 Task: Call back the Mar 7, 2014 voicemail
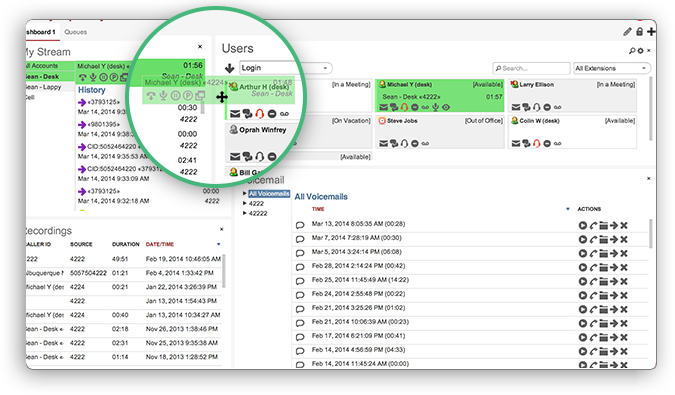593,239
